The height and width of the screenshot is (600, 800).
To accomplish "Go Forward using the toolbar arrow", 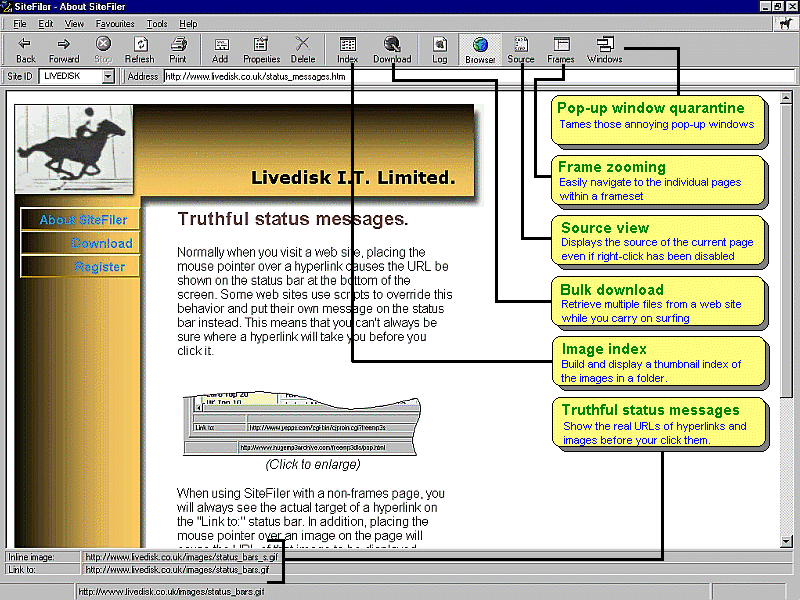I will click(64, 50).
